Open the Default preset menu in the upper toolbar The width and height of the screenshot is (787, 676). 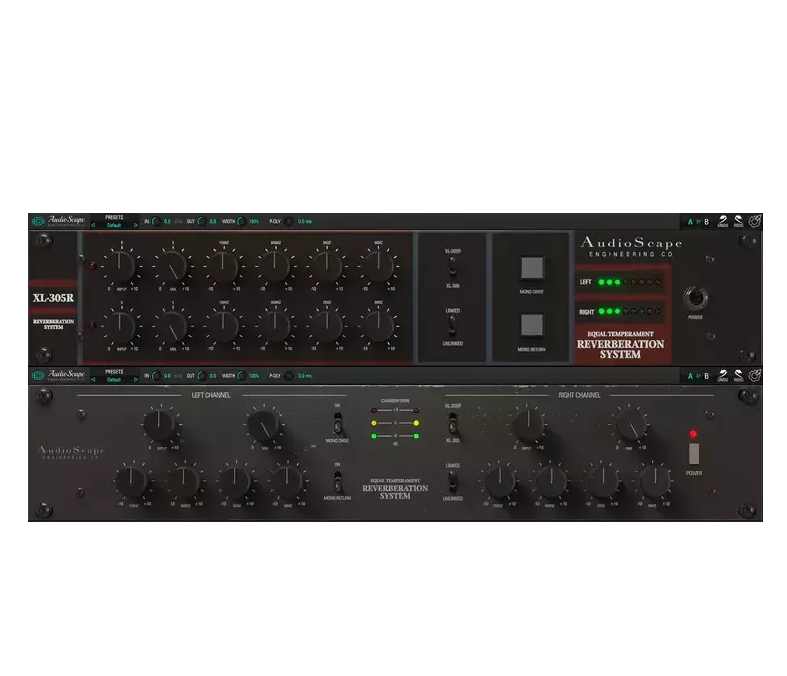(114, 225)
